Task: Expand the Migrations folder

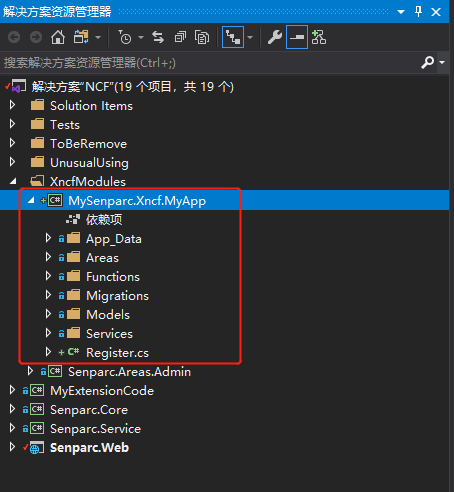Action: click(48, 295)
